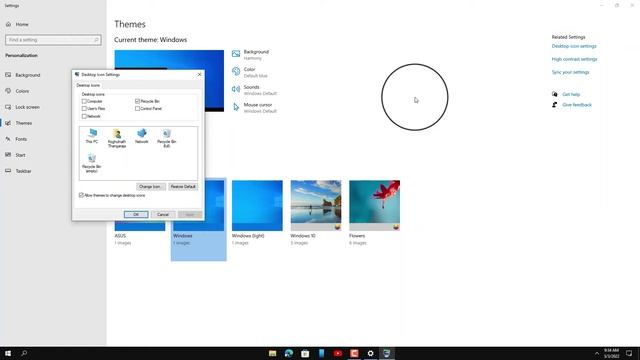Click the Mouse cursor option icon
This screenshot has height=360, width=640.
(x=236, y=107)
